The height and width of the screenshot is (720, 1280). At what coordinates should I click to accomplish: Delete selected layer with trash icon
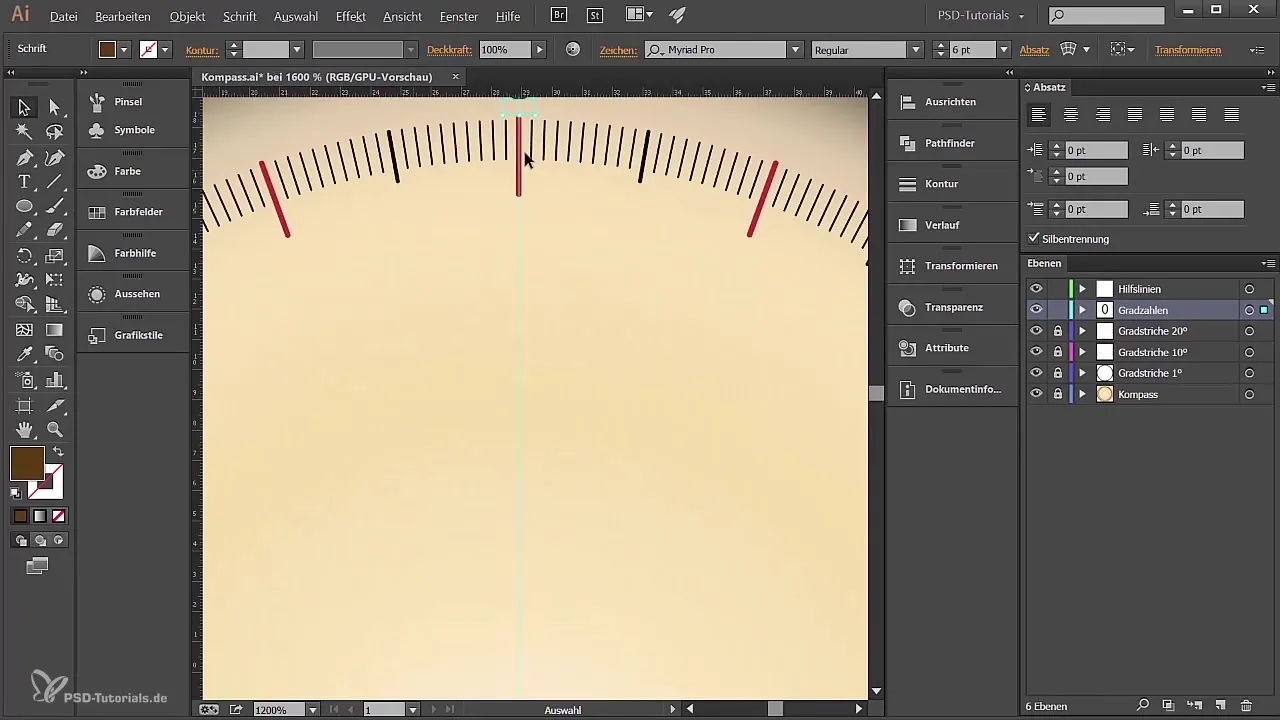tap(1246, 707)
